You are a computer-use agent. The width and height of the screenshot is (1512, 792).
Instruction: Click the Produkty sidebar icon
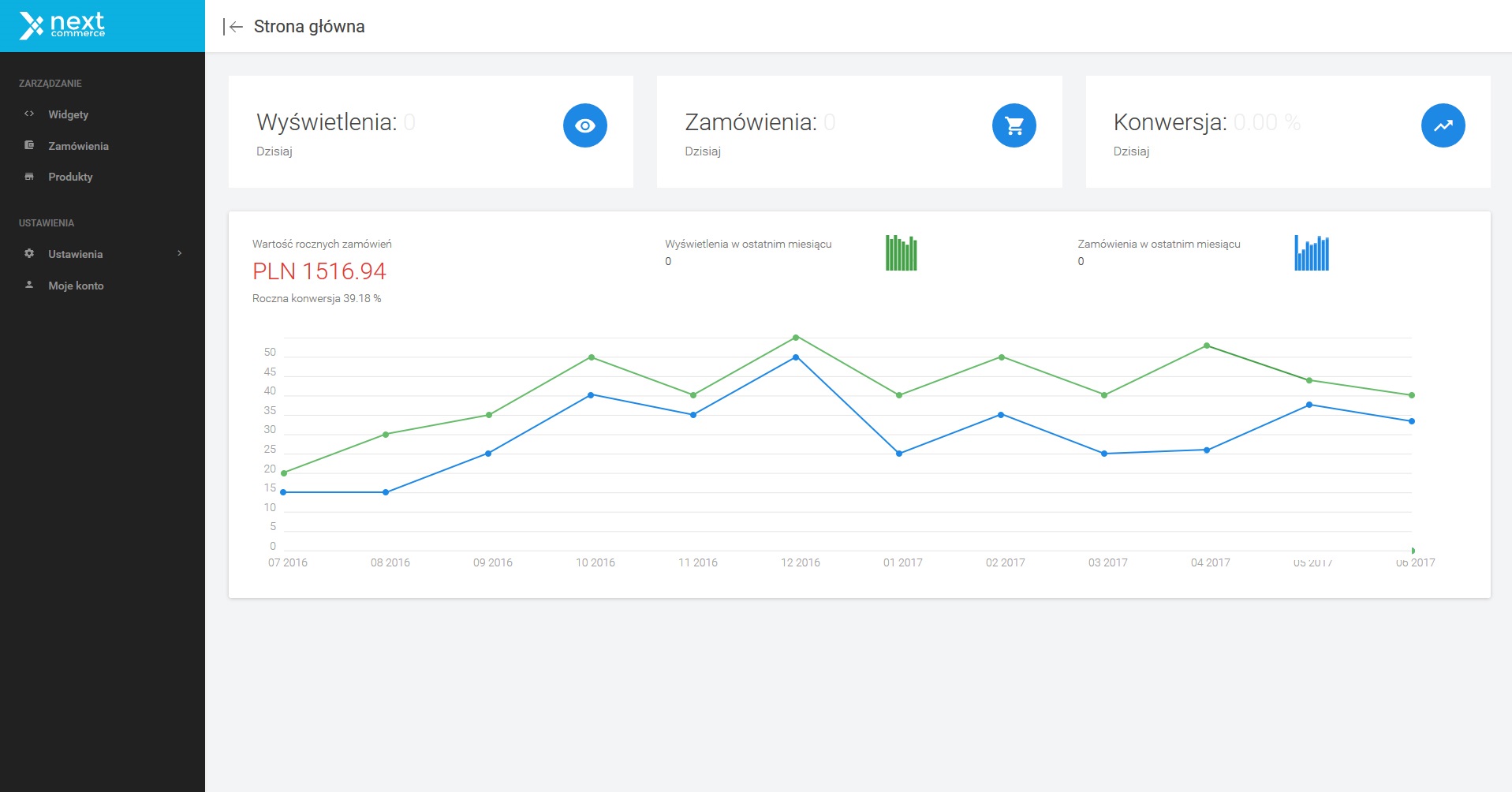click(29, 177)
